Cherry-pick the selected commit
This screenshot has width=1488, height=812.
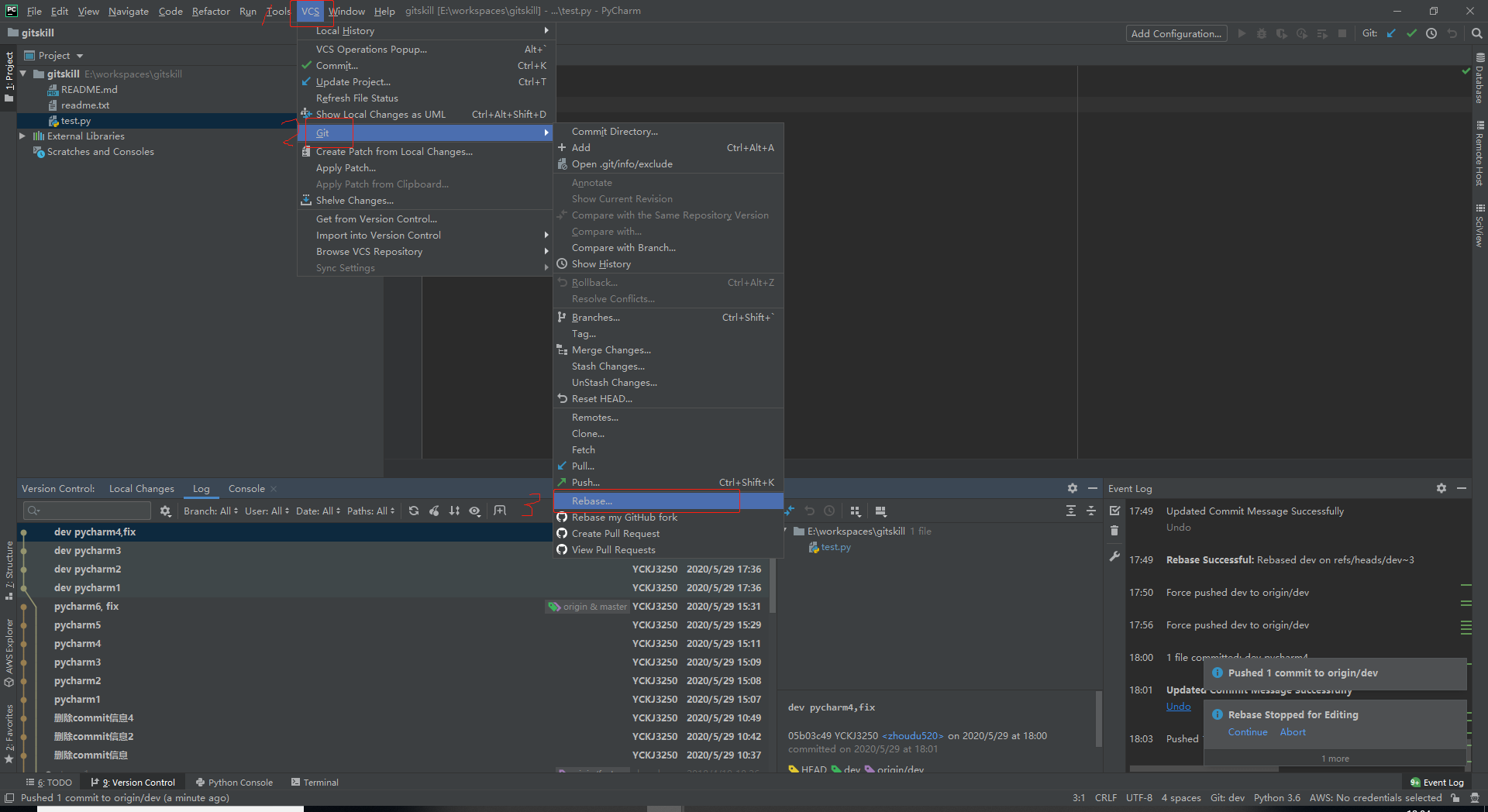434,511
